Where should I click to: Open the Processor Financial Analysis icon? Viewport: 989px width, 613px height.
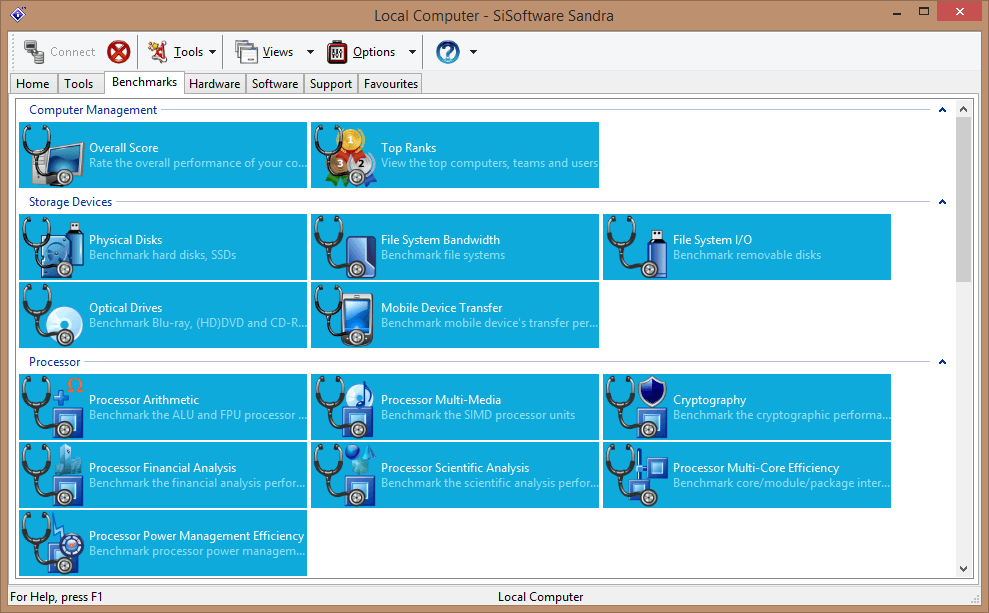point(53,476)
